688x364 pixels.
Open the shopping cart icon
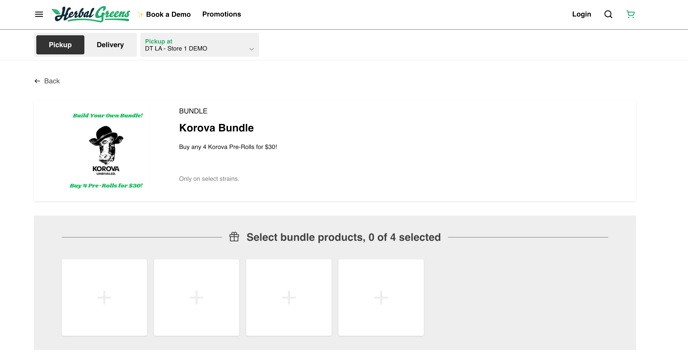point(631,14)
